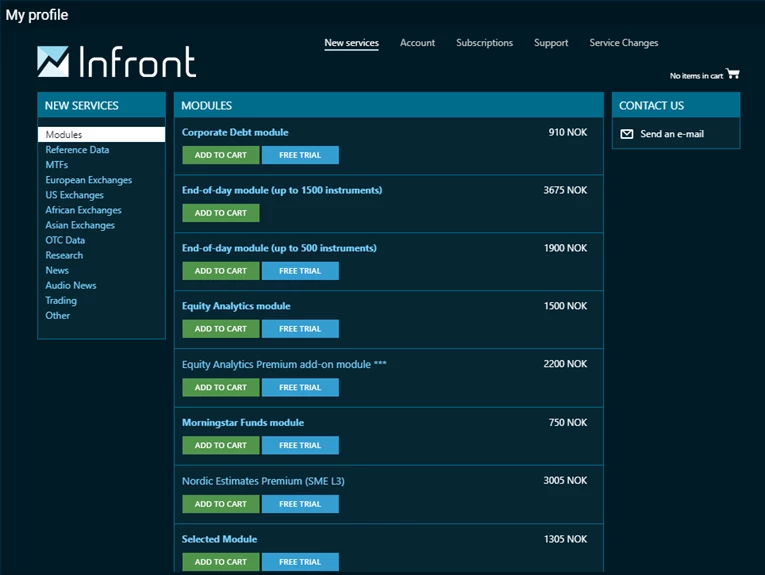The height and width of the screenshot is (575, 765).
Task: Click the 3005 NOK price
Action: (x=565, y=481)
